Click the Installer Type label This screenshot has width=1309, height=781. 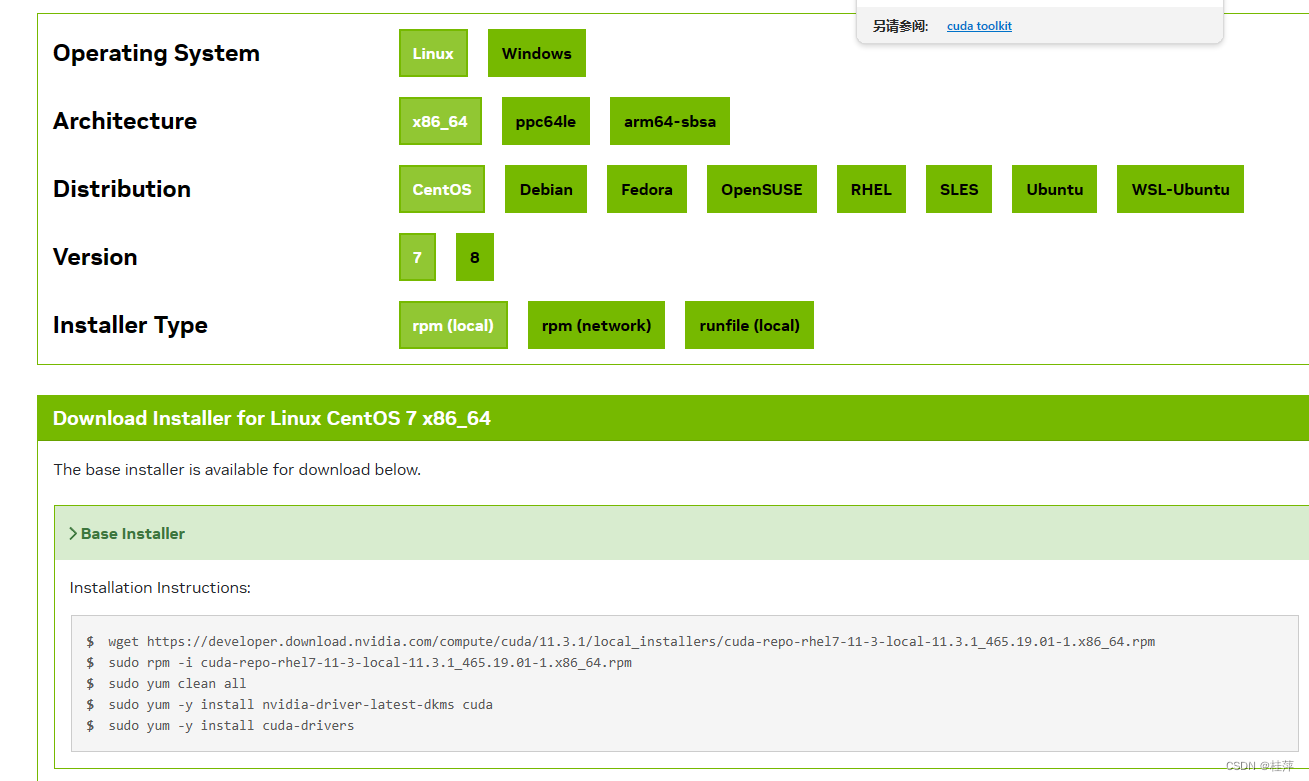tap(130, 325)
